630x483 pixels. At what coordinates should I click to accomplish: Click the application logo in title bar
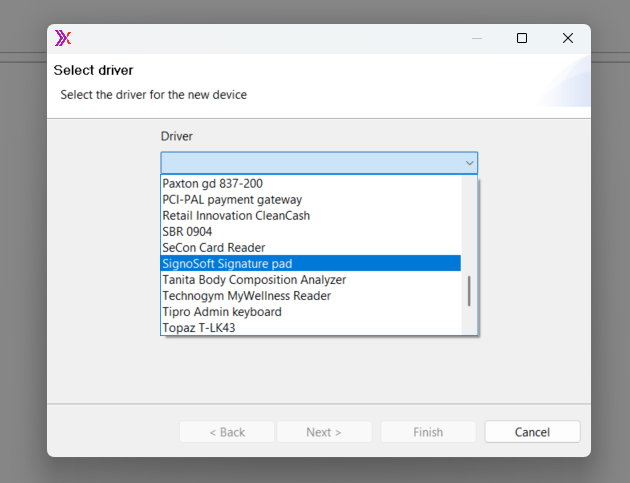point(64,38)
